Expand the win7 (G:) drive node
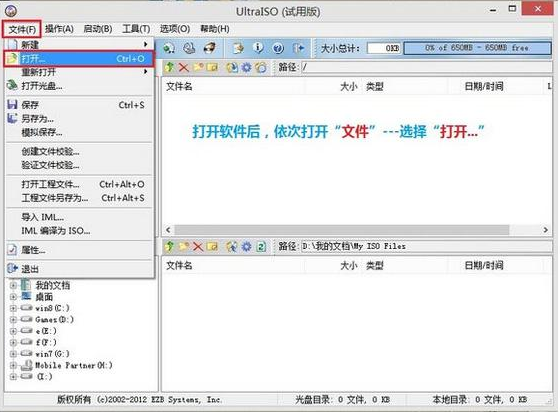The height and width of the screenshot is (412, 560). click(x=13, y=354)
